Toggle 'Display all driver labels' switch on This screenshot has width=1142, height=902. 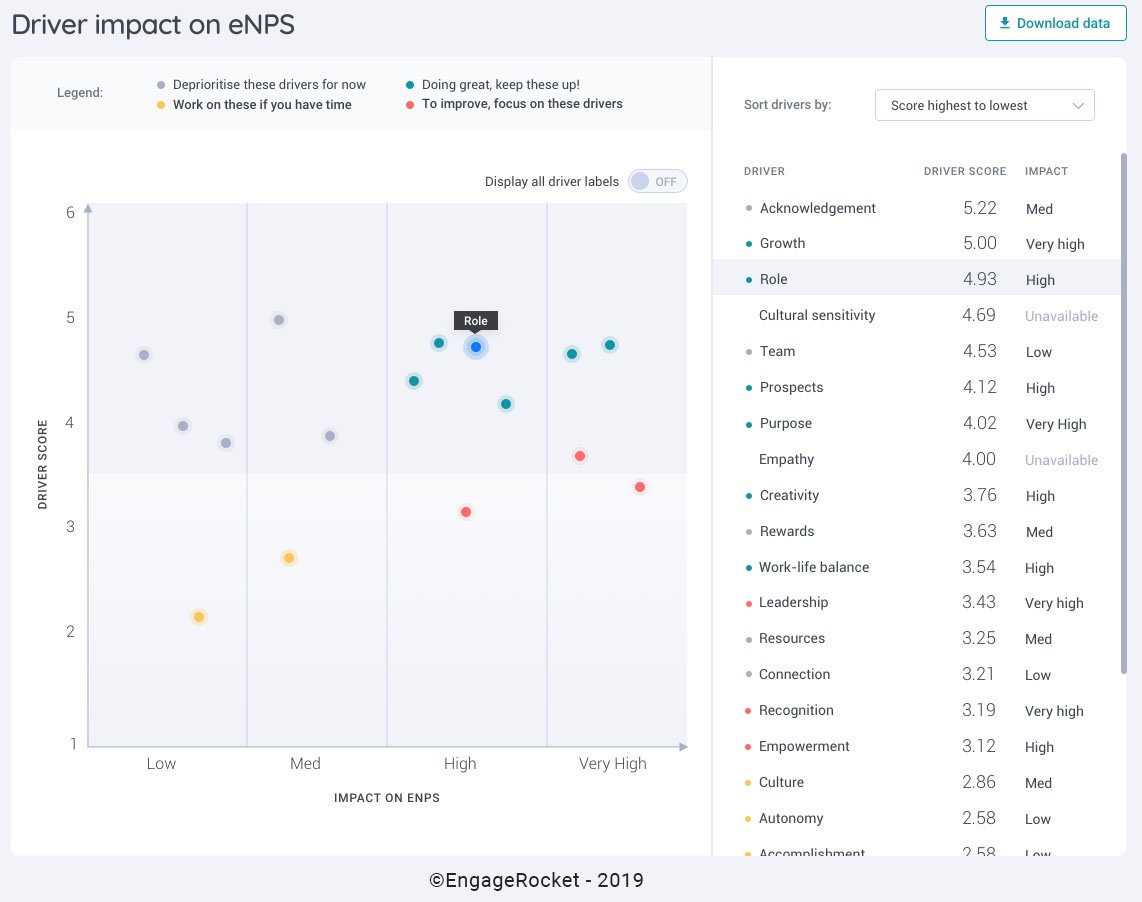tap(658, 181)
